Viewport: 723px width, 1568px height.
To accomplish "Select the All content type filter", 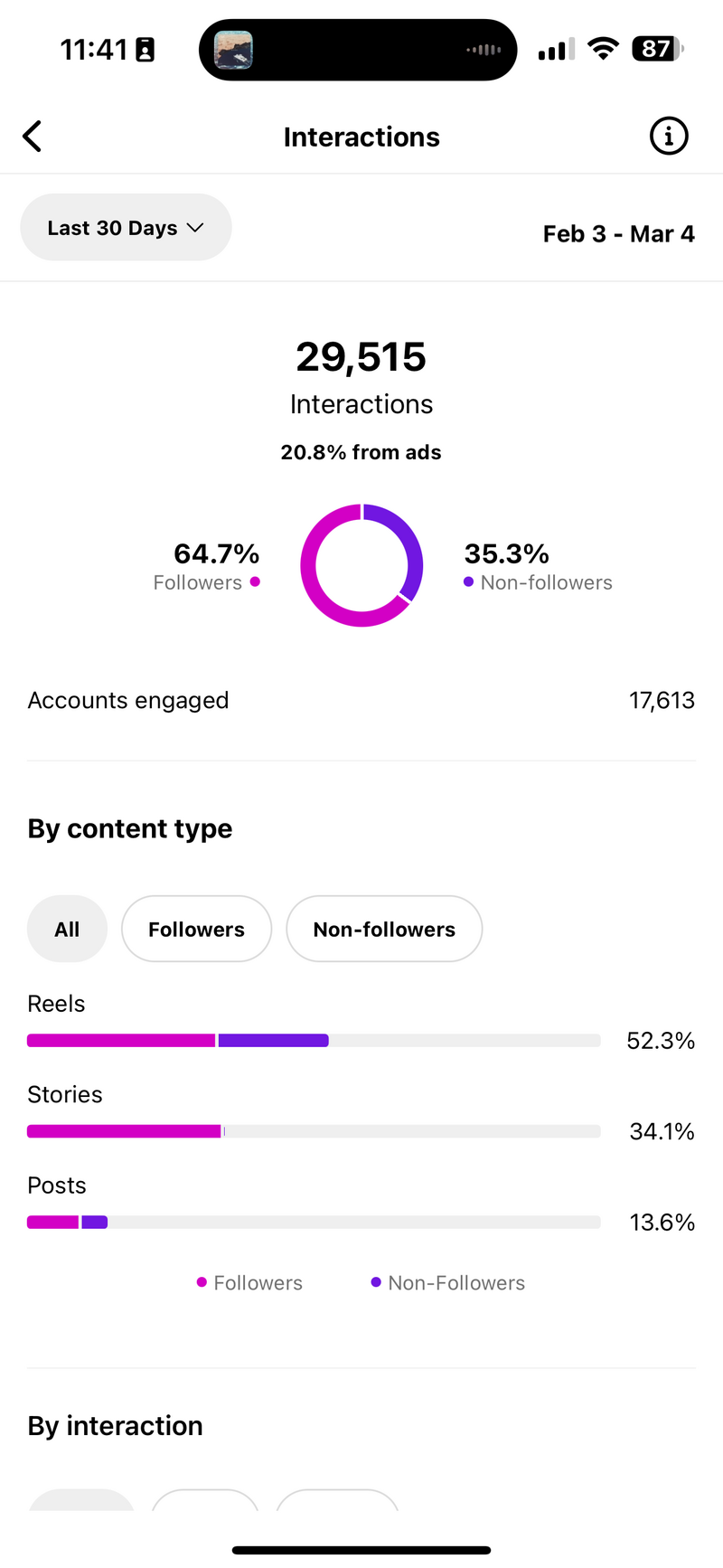I will pyautogui.click(x=67, y=929).
